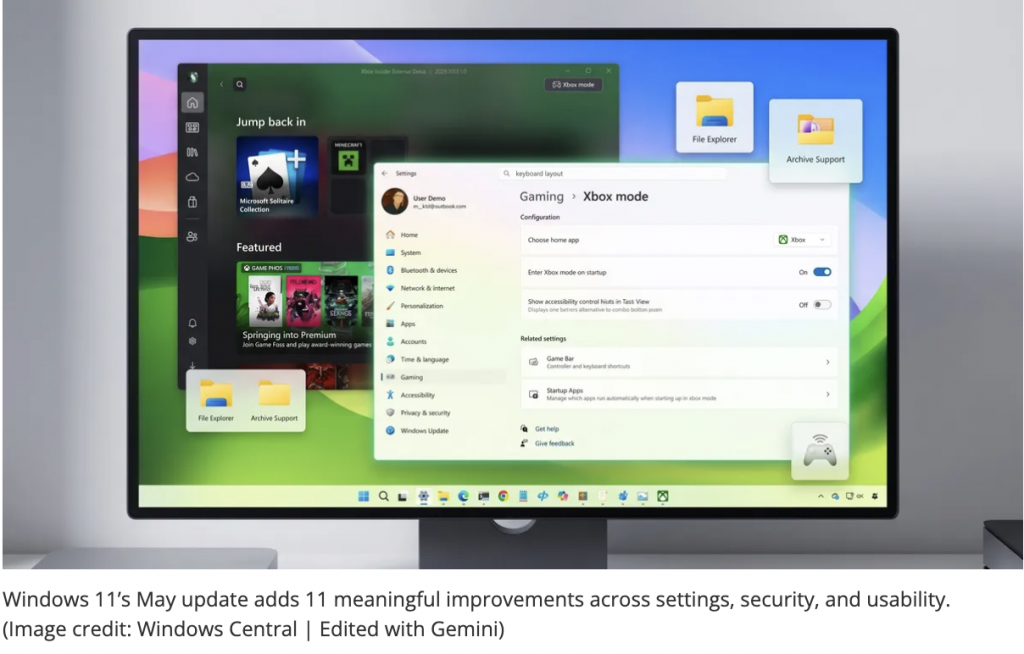Click the Gaming breadcrumb in the page title
The width and height of the screenshot is (1024, 654).
tap(541, 197)
